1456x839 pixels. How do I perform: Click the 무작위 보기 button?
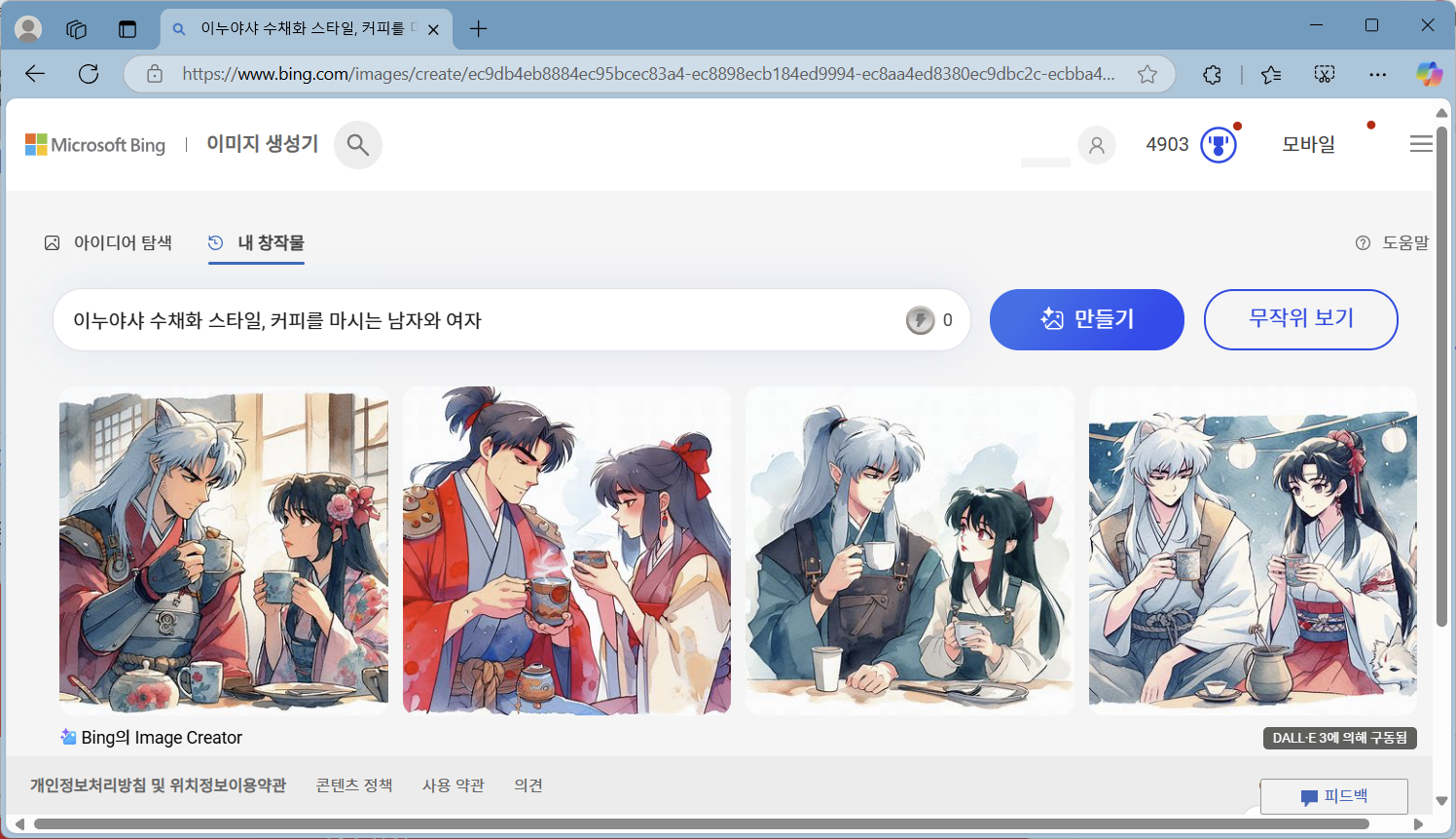pos(1300,319)
